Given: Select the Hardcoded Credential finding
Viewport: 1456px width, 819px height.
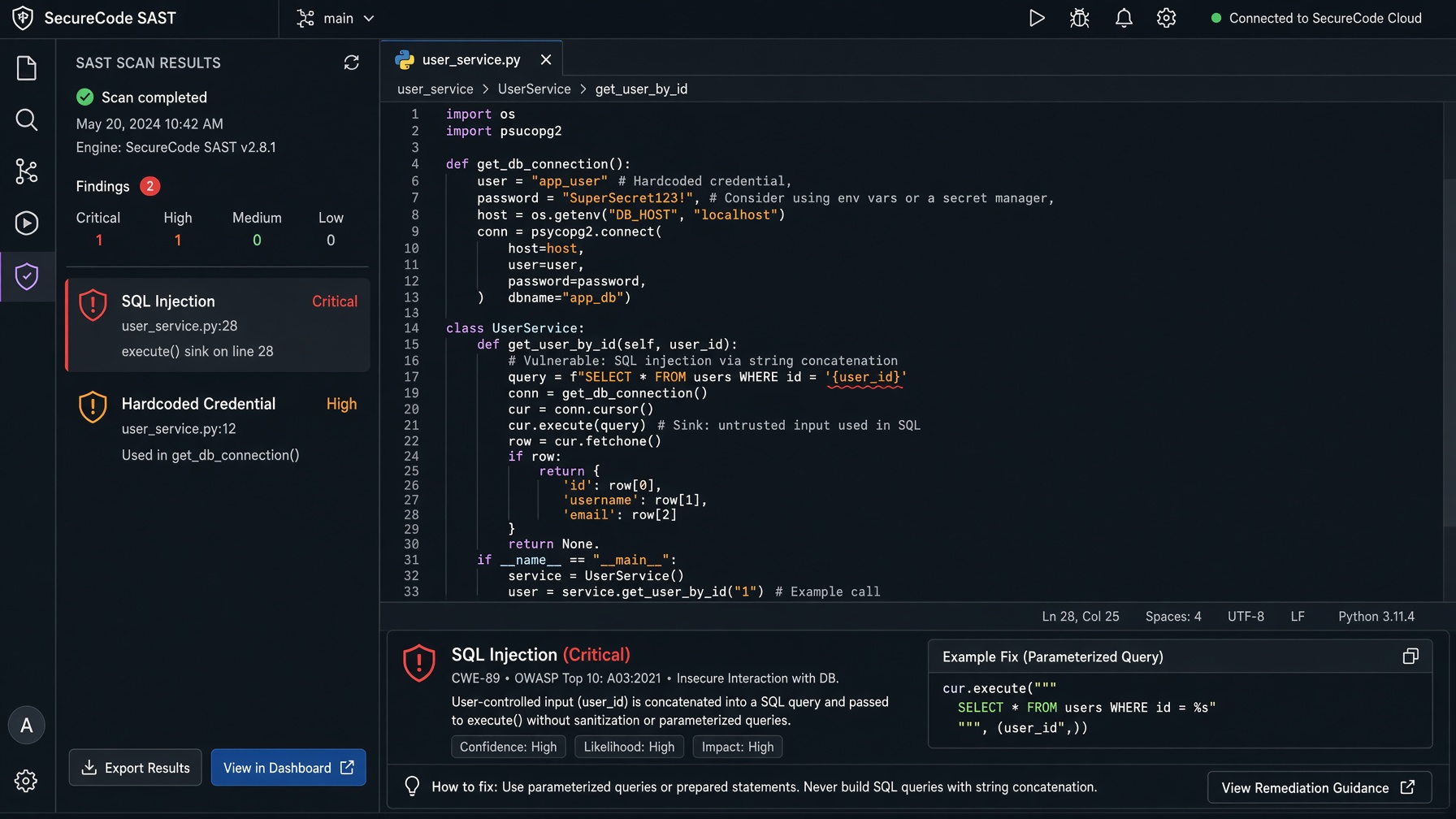Looking at the screenshot, I should point(218,428).
